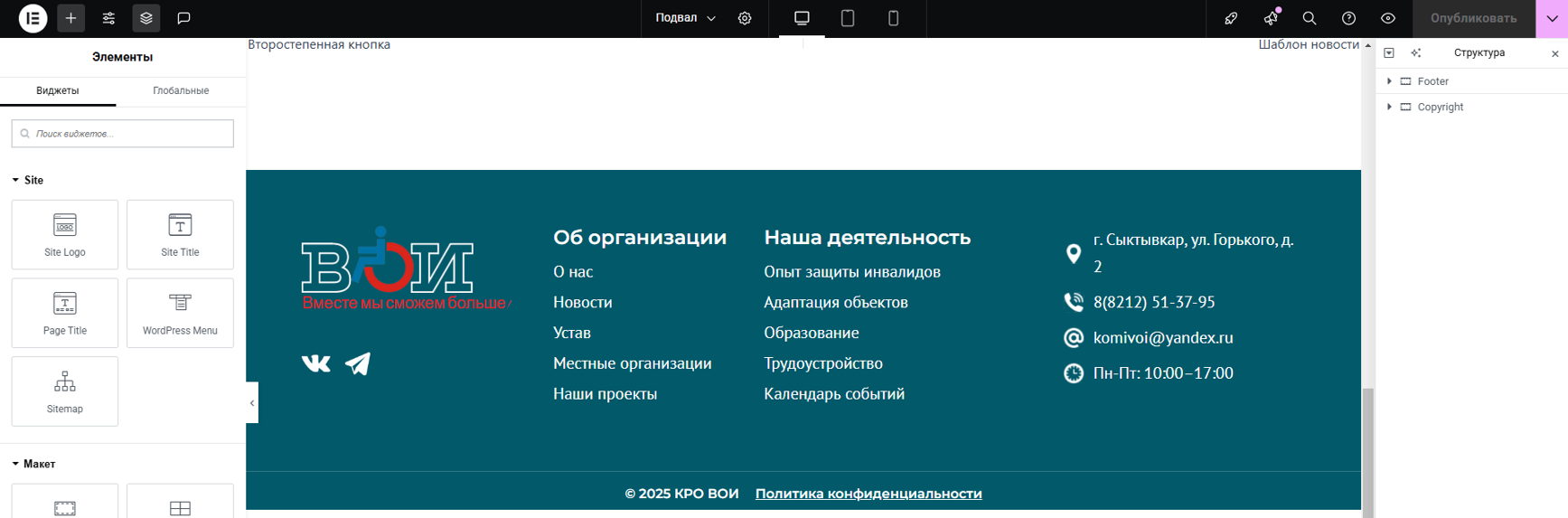Open the Подвал document dropdown

(685, 18)
